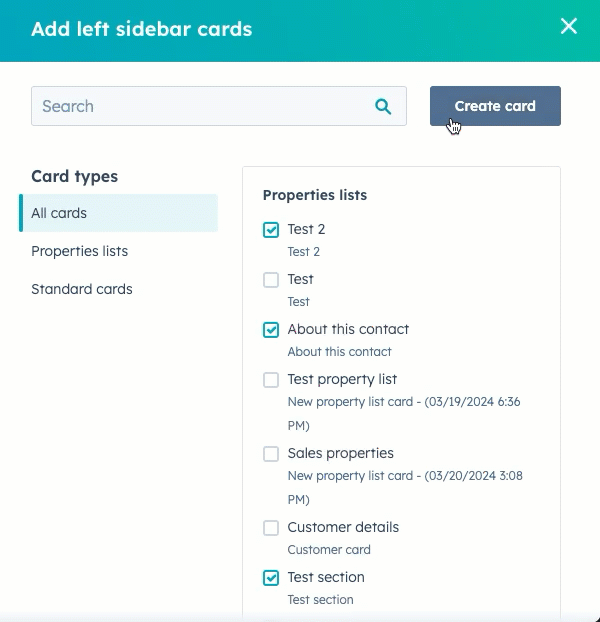The height and width of the screenshot is (622, 600).
Task: Click the Test section label text
Action: click(x=326, y=577)
